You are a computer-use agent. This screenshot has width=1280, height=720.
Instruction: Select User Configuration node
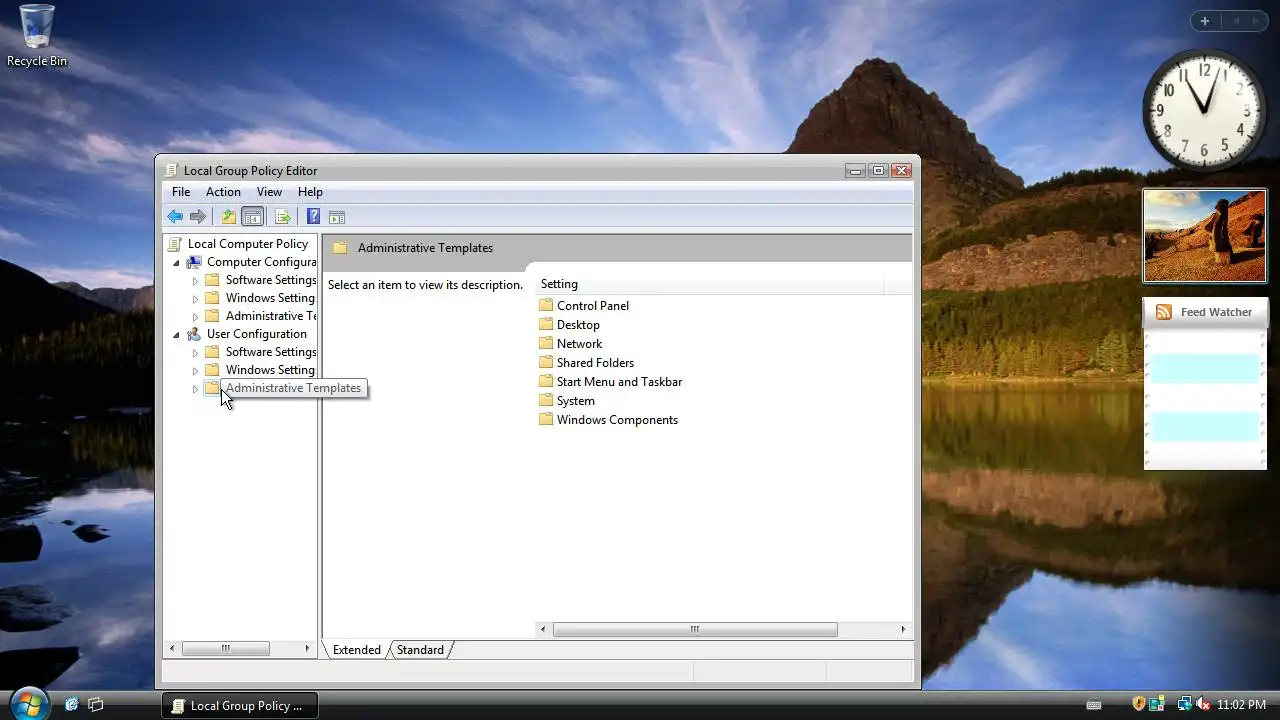point(256,334)
